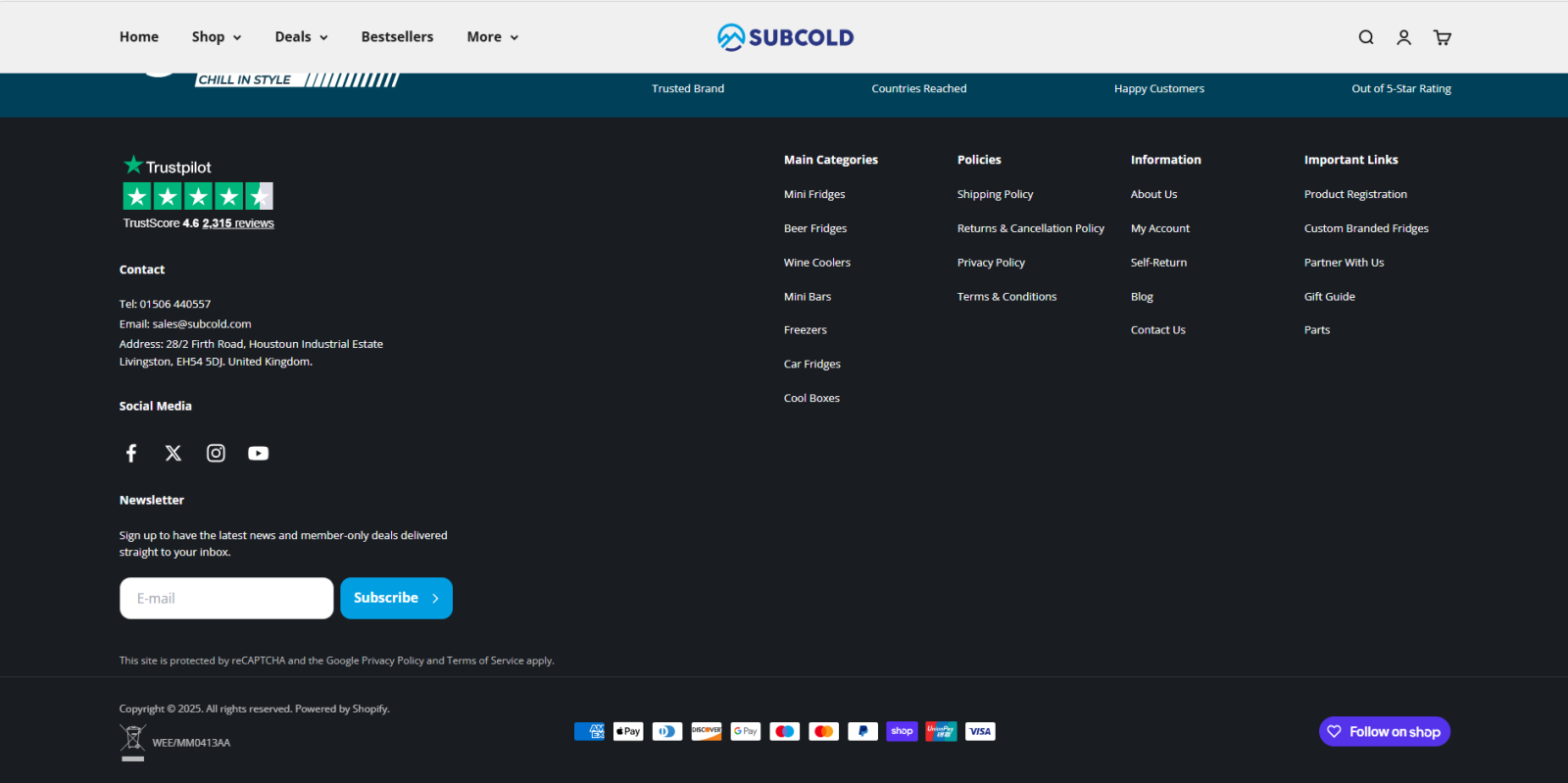Open the Beer Fridges category link
This screenshot has height=783, width=1568.
click(815, 228)
